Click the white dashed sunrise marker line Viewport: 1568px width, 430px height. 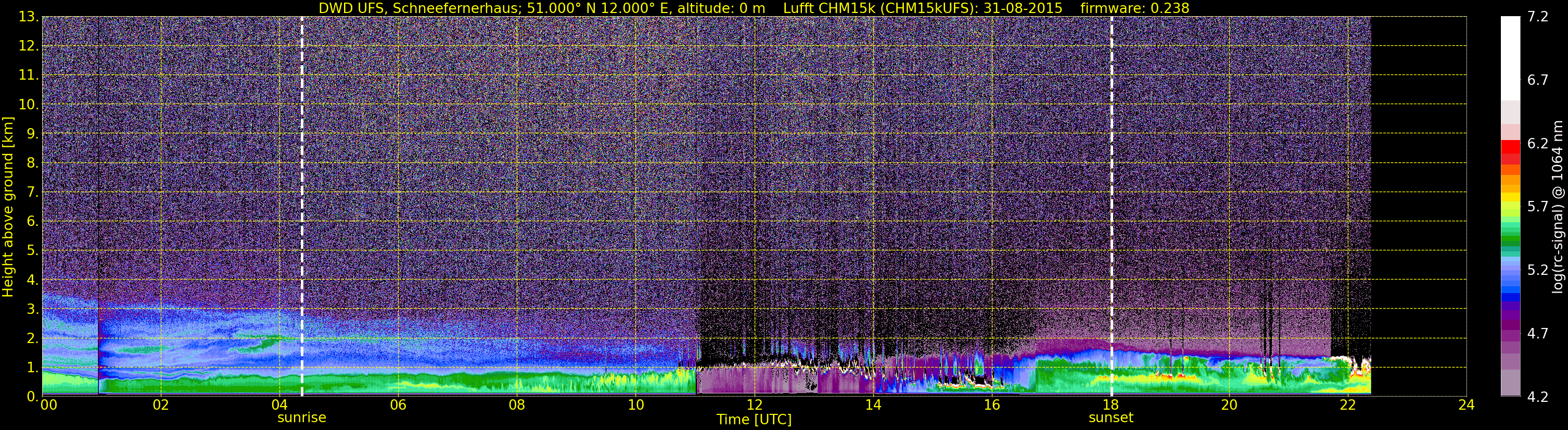(x=302, y=206)
